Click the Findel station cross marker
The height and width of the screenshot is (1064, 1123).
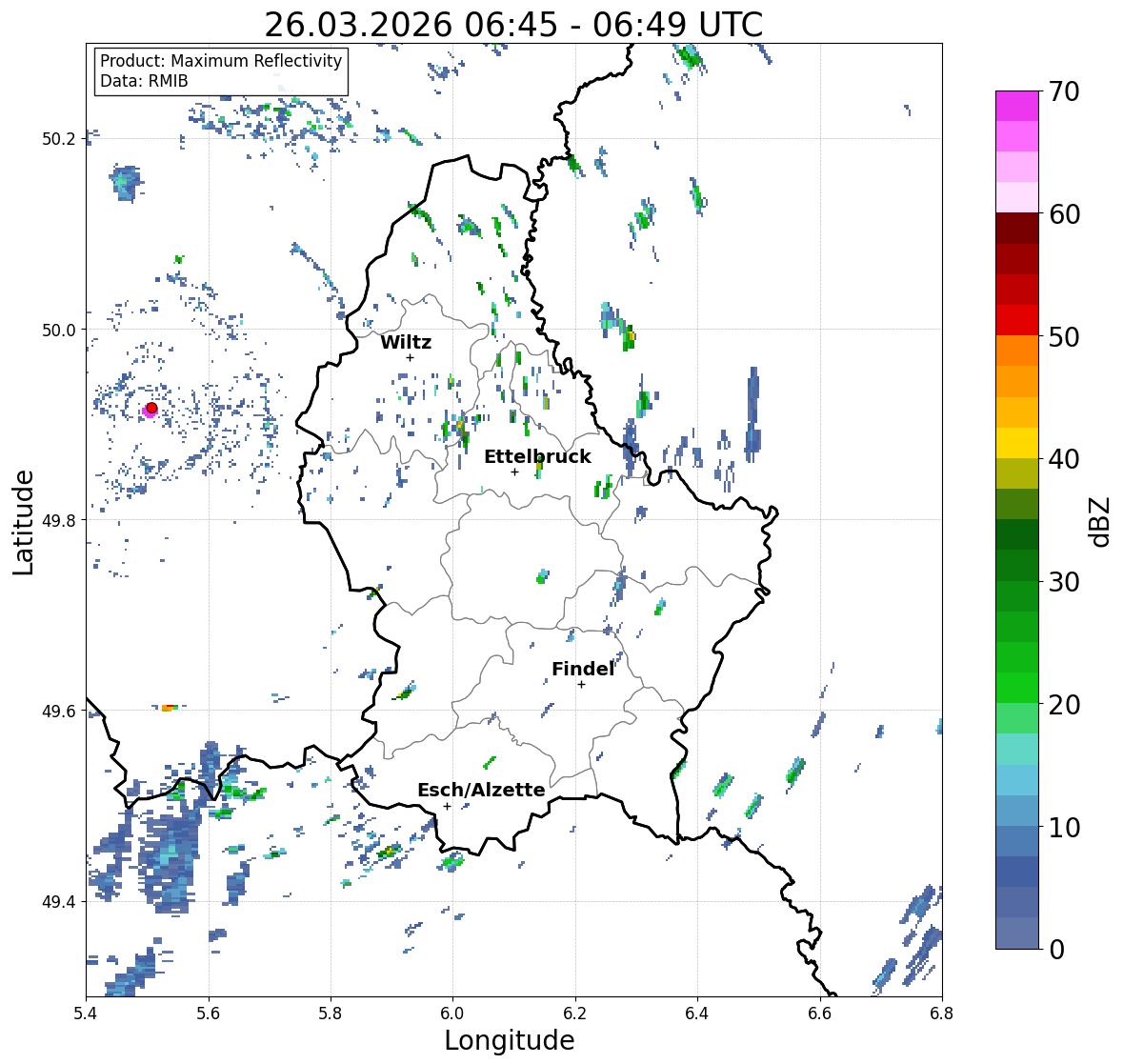coord(582,685)
